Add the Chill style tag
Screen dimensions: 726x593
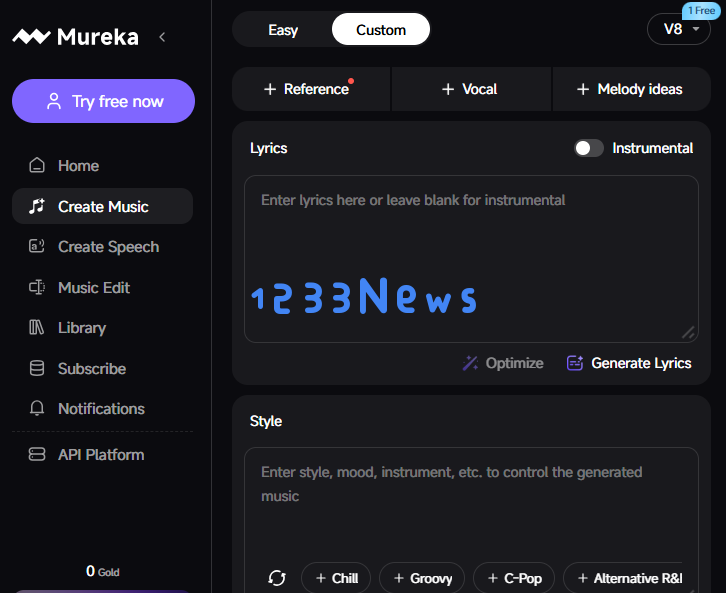tap(336, 578)
